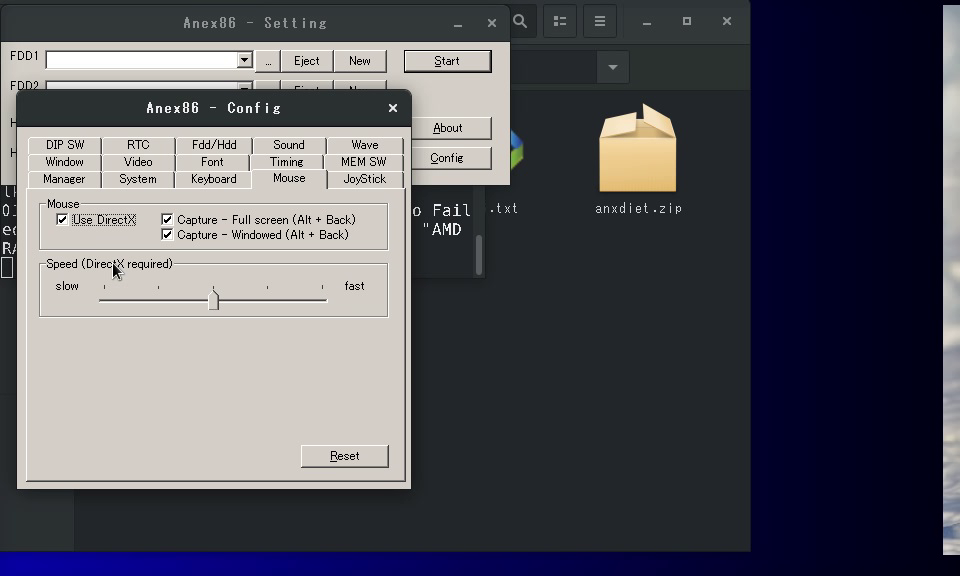
Task: Toggle Capture - Full screen checkbox
Action: [x=167, y=220]
